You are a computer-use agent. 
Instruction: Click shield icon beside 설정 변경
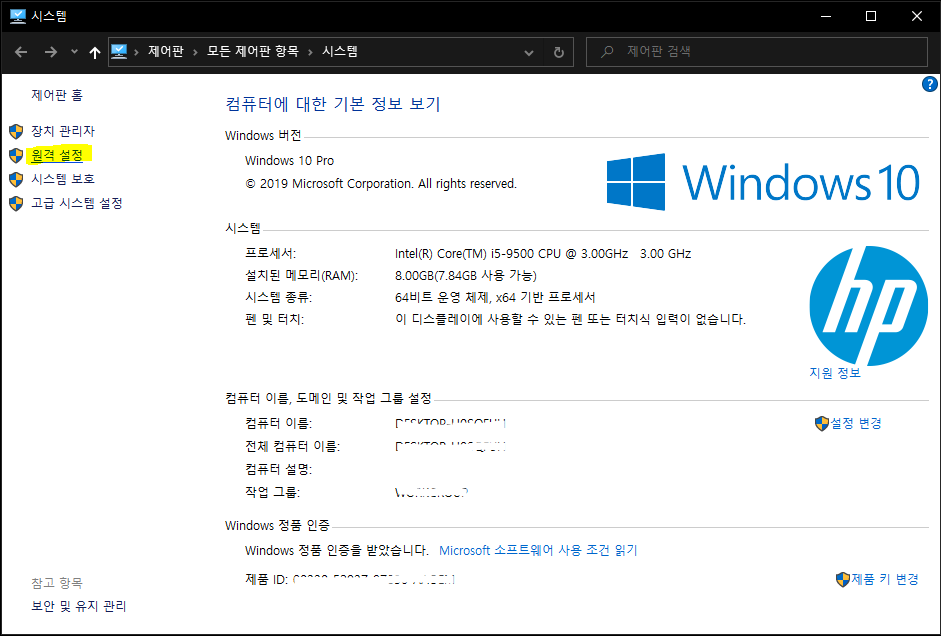click(822, 424)
